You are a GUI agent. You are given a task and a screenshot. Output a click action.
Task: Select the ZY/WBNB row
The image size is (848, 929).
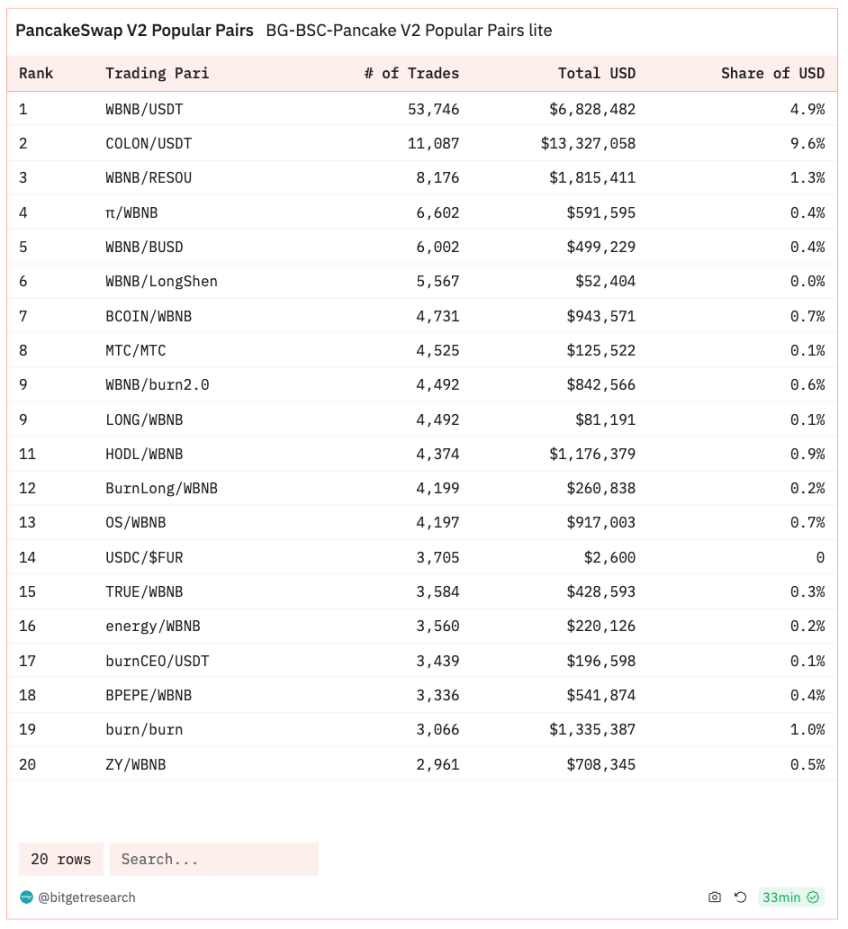tap(422, 764)
